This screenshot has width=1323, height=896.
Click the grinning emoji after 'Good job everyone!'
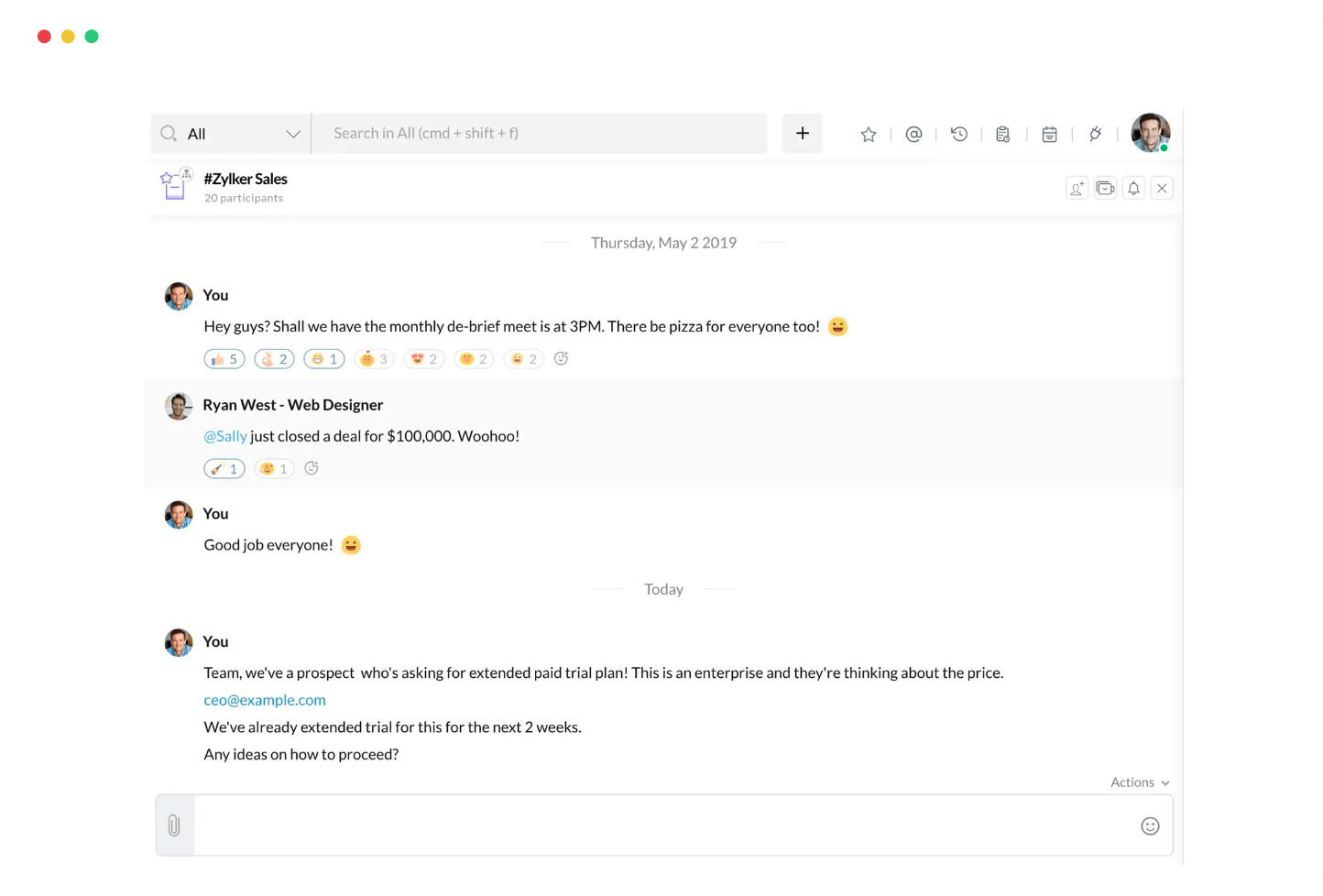[351, 545]
